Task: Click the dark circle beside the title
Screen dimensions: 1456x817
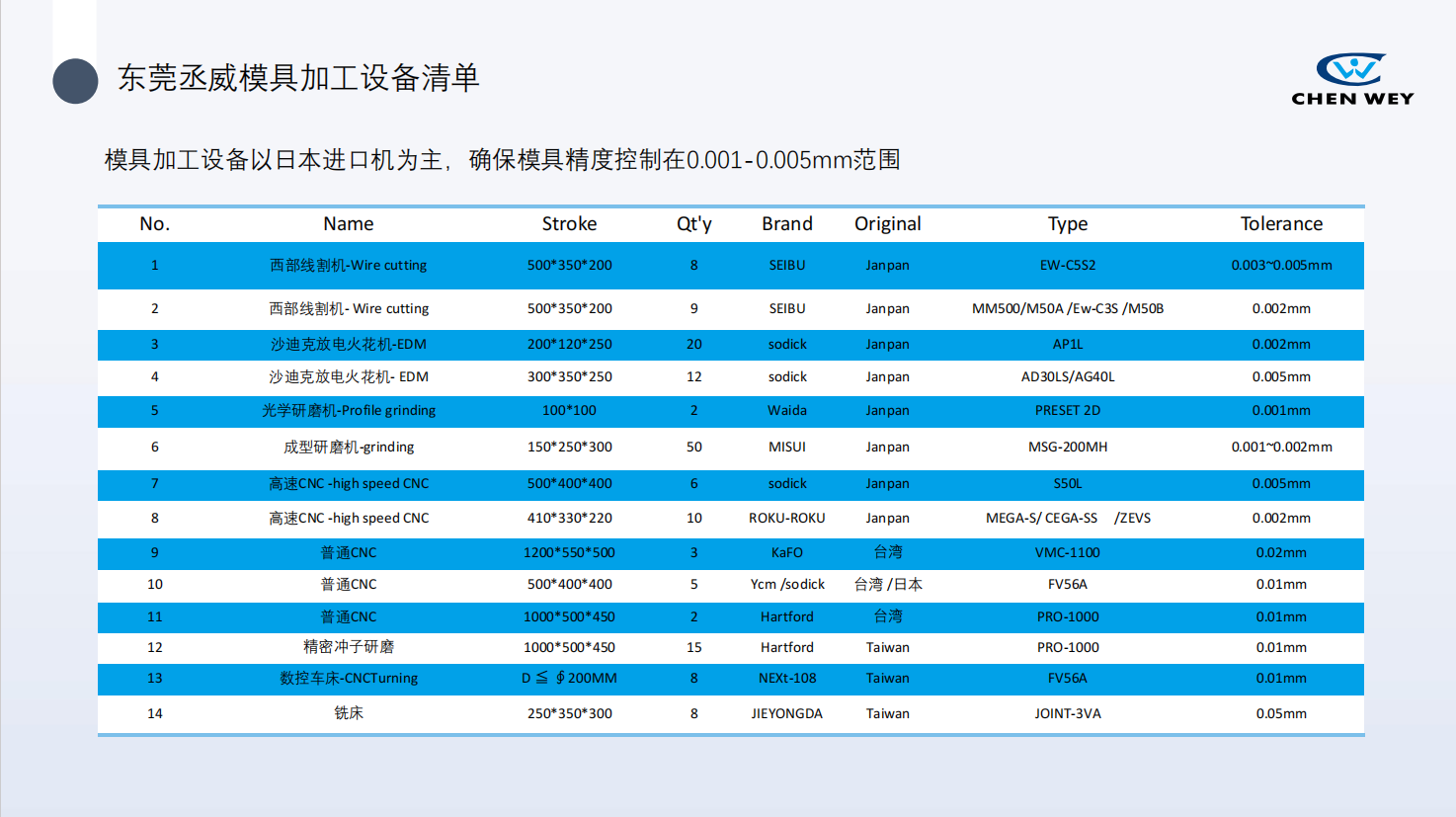Action: pyautogui.click(x=75, y=81)
